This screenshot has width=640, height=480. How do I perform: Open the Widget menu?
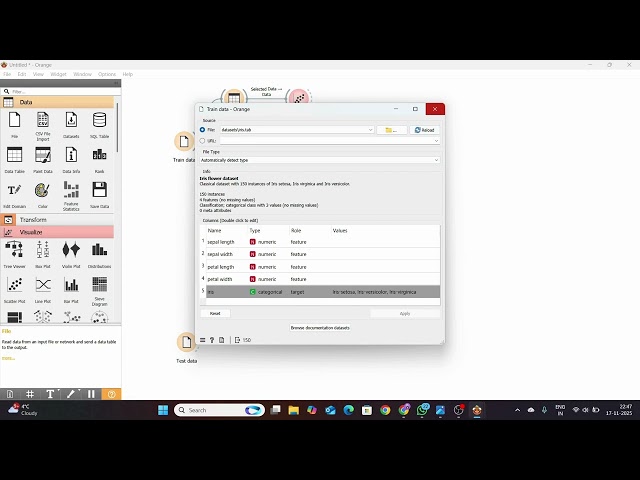click(58, 74)
